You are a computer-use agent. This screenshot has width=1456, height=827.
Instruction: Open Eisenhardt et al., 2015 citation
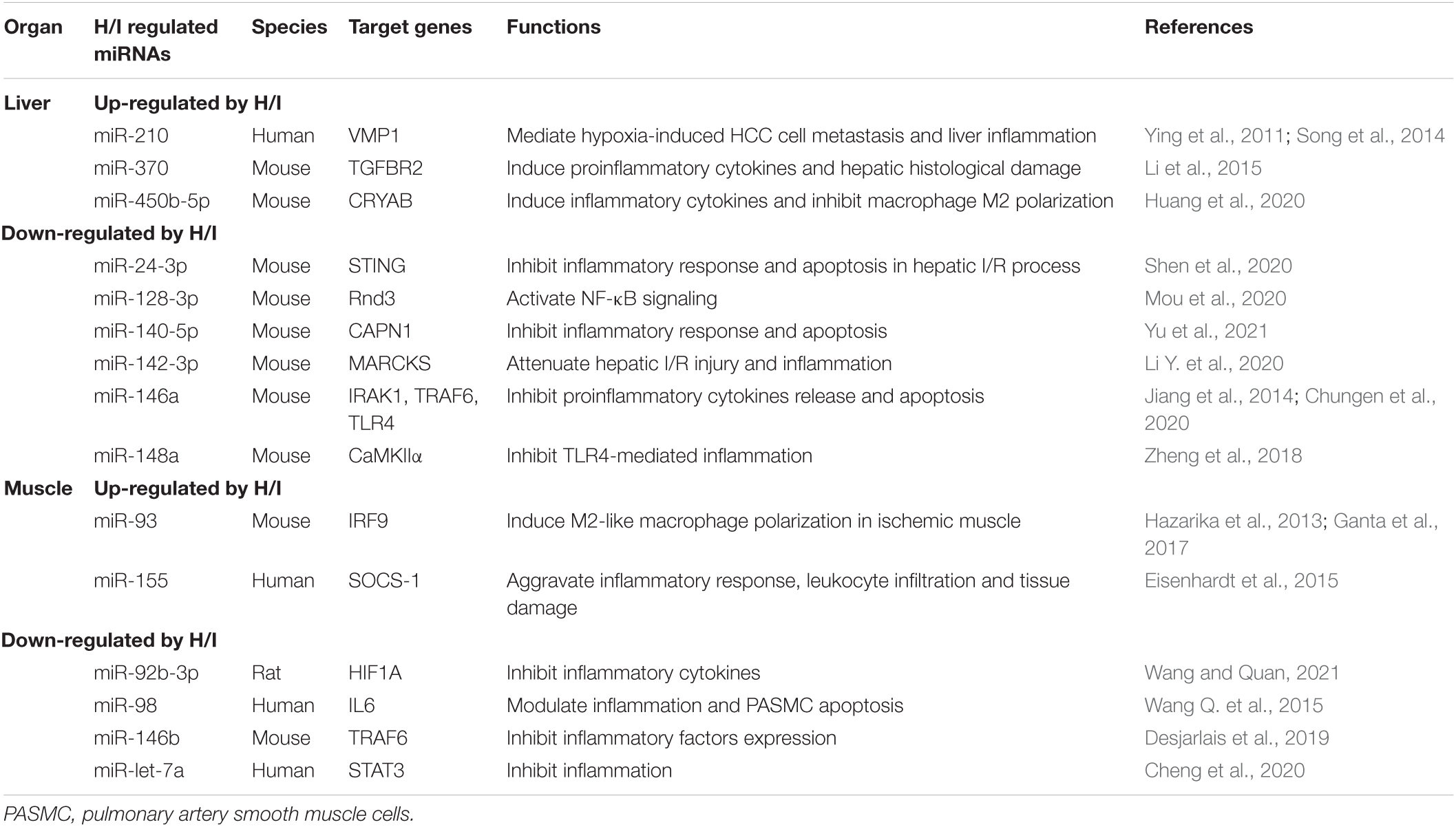(1241, 580)
